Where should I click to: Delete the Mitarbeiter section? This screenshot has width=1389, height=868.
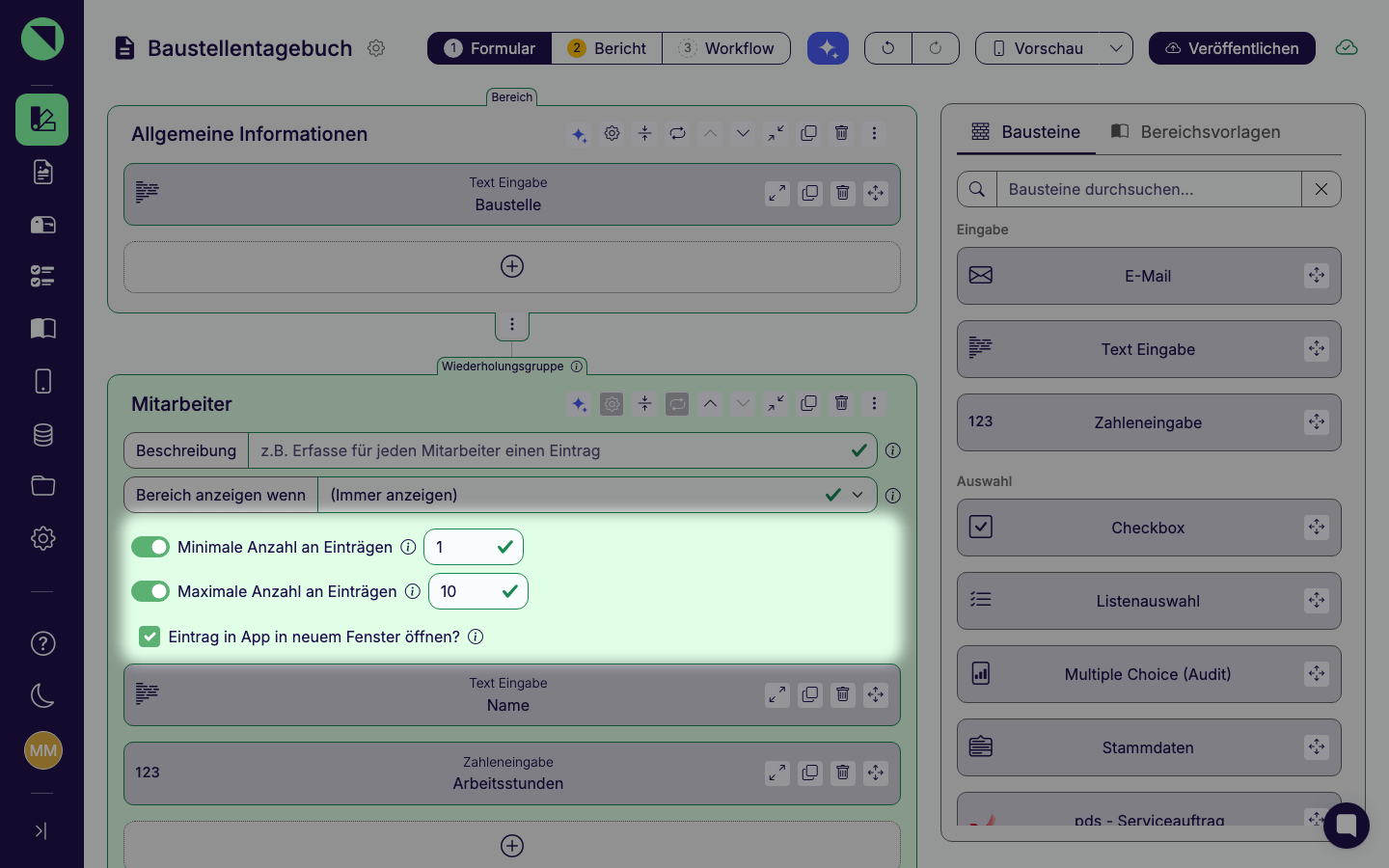click(841, 403)
